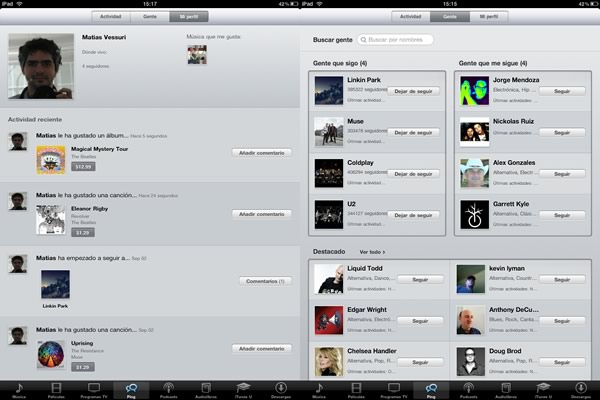Unfollow Coldplay with Dejar de seguir
This screenshot has width=600, height=400.
click(x=413, y=174)
